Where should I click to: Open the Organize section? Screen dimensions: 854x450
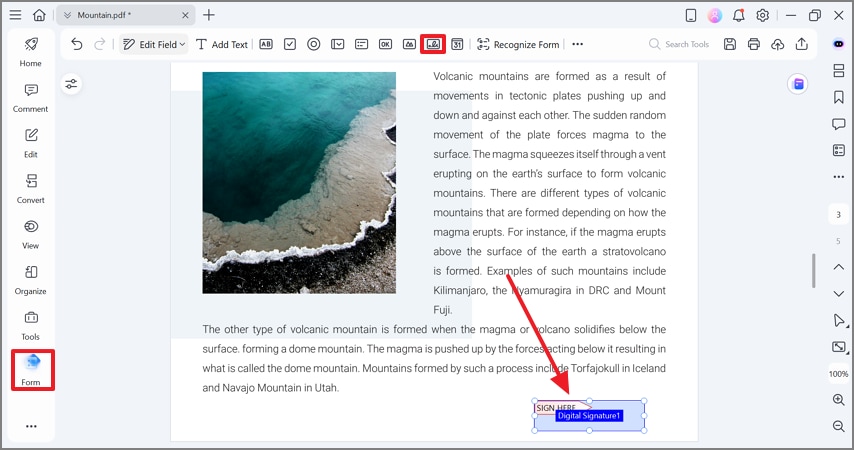click(30, 281)
